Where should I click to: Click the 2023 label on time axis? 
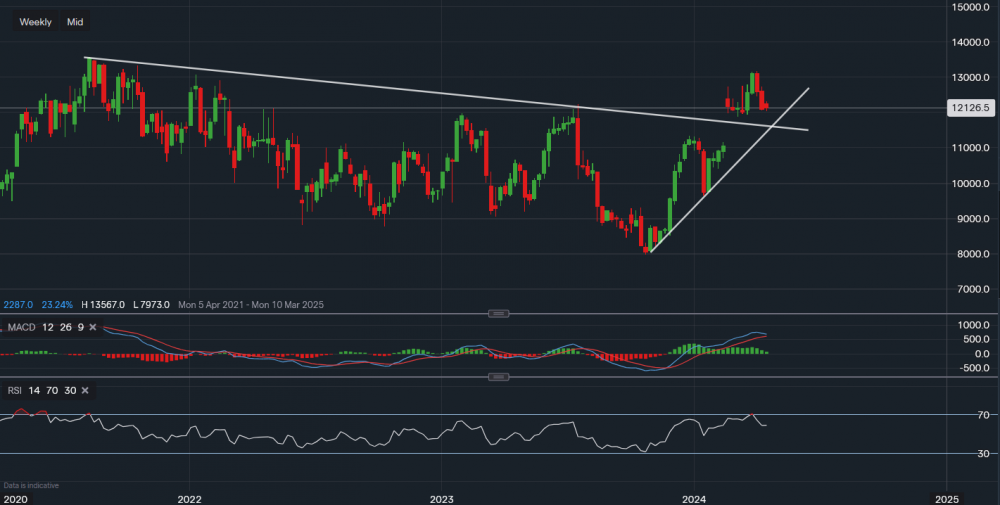coord(442,497)
